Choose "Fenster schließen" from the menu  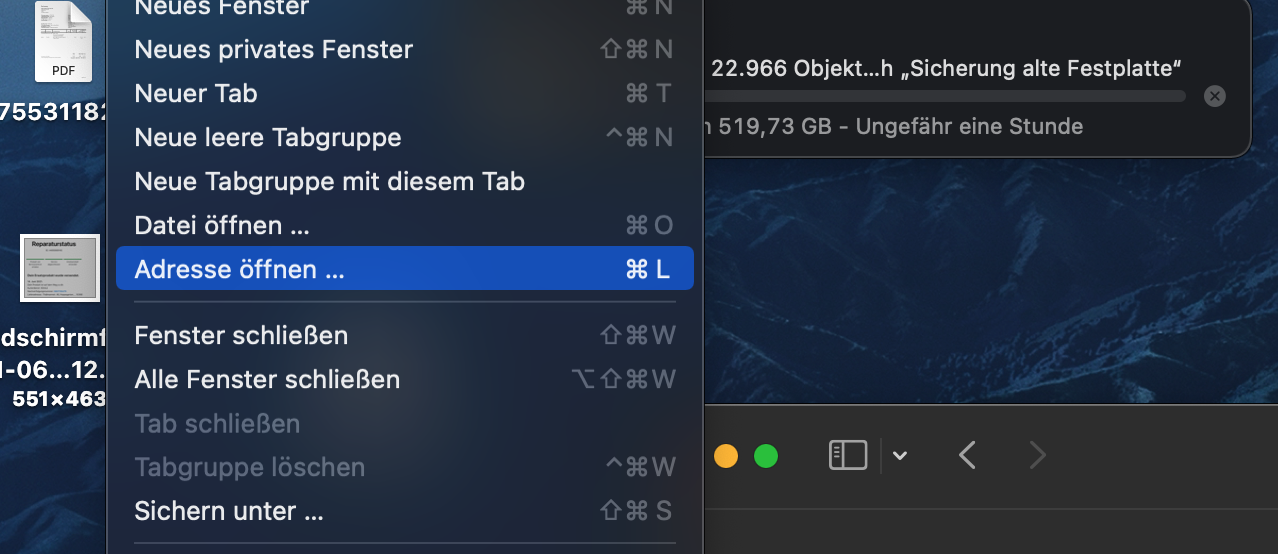[241, 335]
